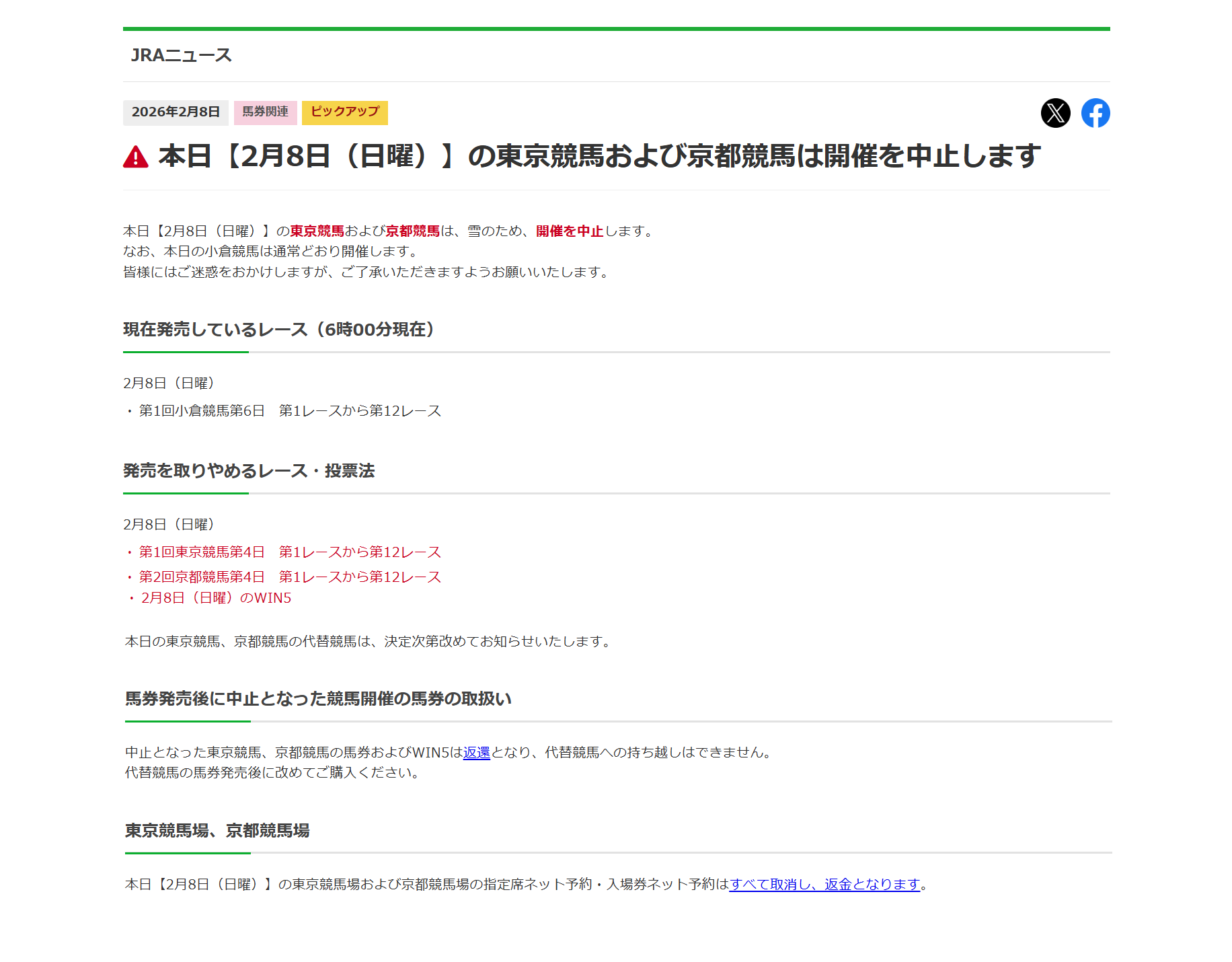Share the article on X

click(x=1055, y=113)
